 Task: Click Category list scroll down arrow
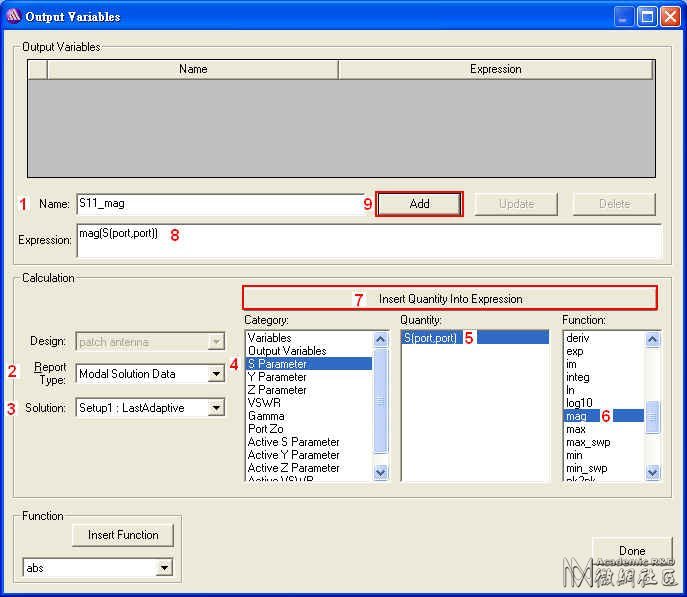click(380, 472)
